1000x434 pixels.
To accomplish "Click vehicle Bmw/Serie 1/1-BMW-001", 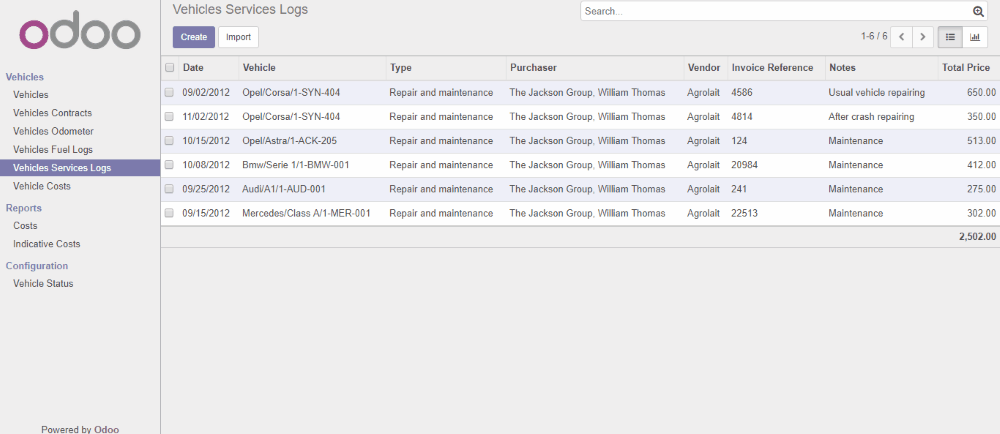I will point(295,165).
